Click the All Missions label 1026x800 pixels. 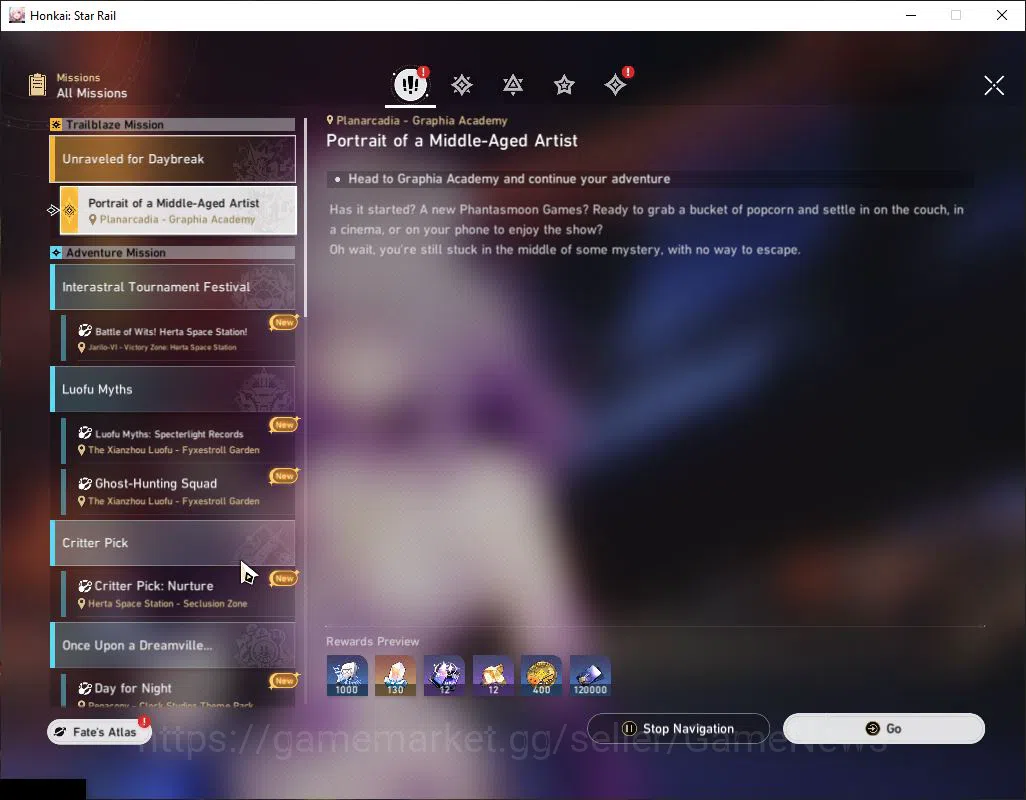point(92,94)
